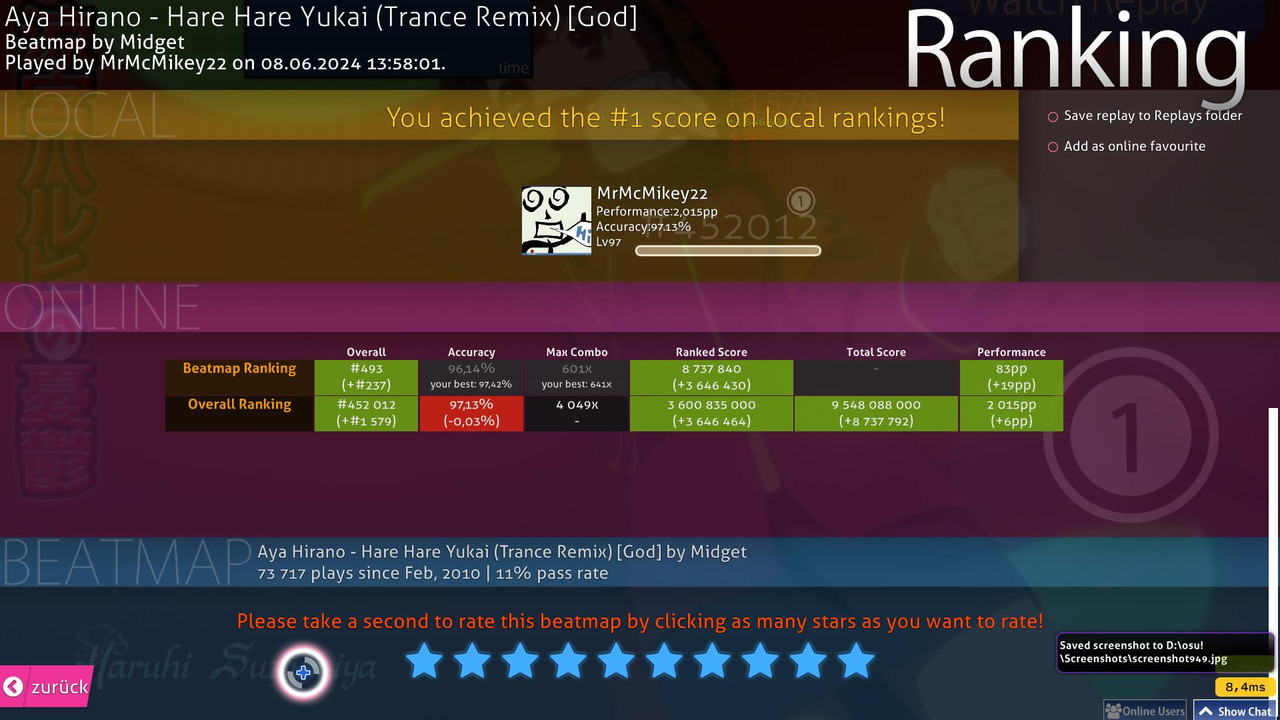1280x720 pixels.
Task: Click the level progress bar under Lv97
Action: [728, 251]
